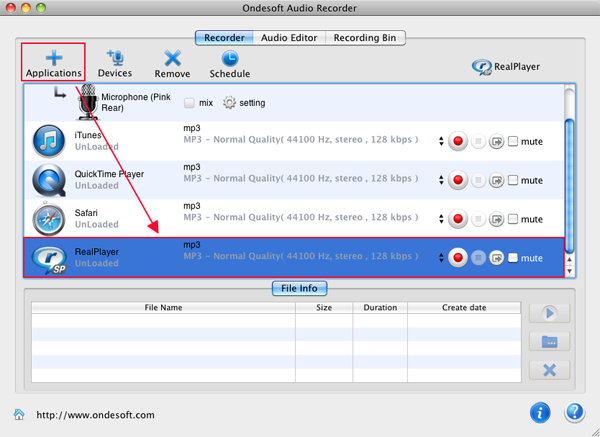
Task: Open the iTunes format stepper dropdown
Action: point(441,142)
